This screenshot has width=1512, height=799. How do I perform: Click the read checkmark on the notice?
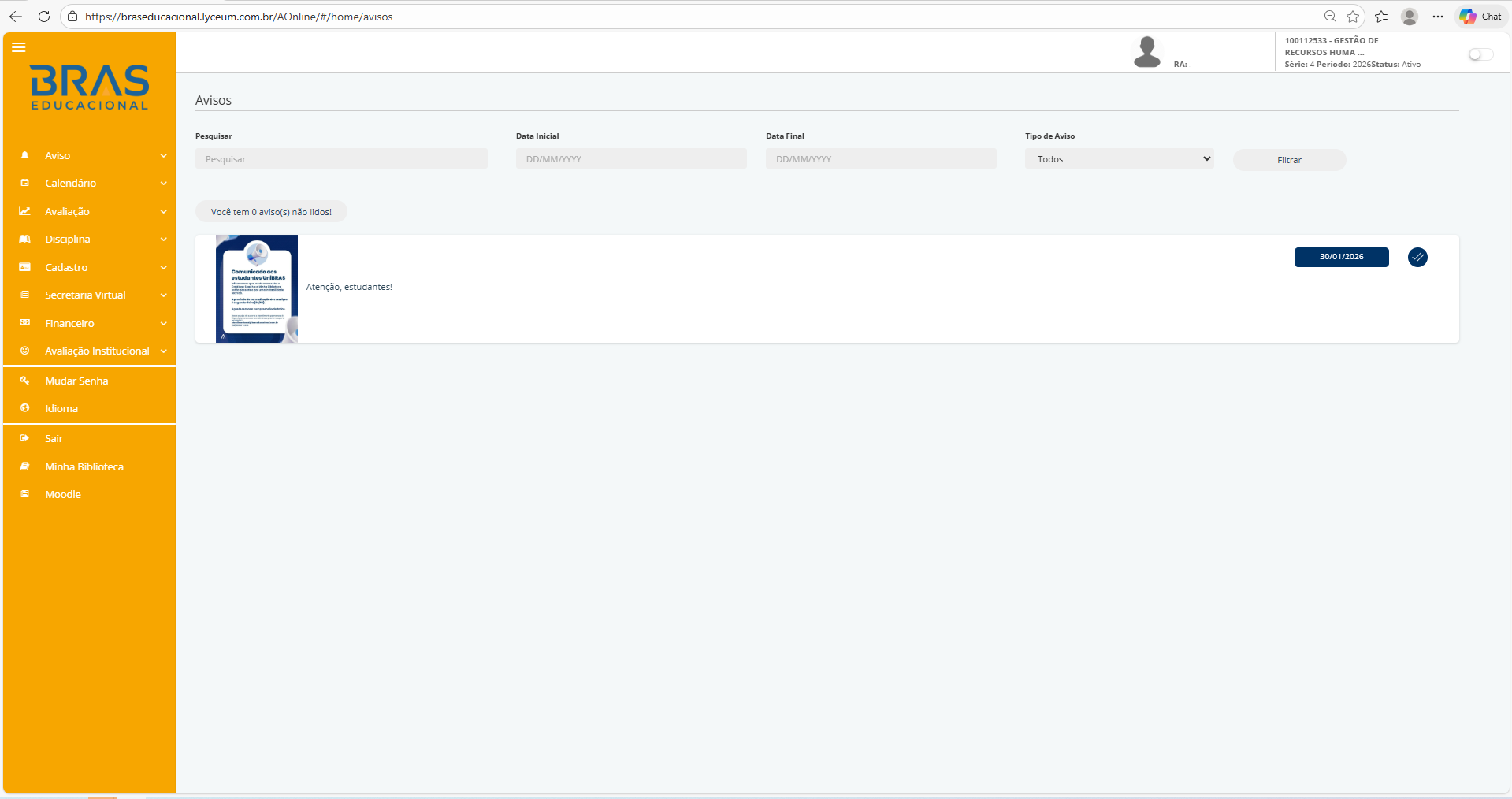pos(1417,257)
